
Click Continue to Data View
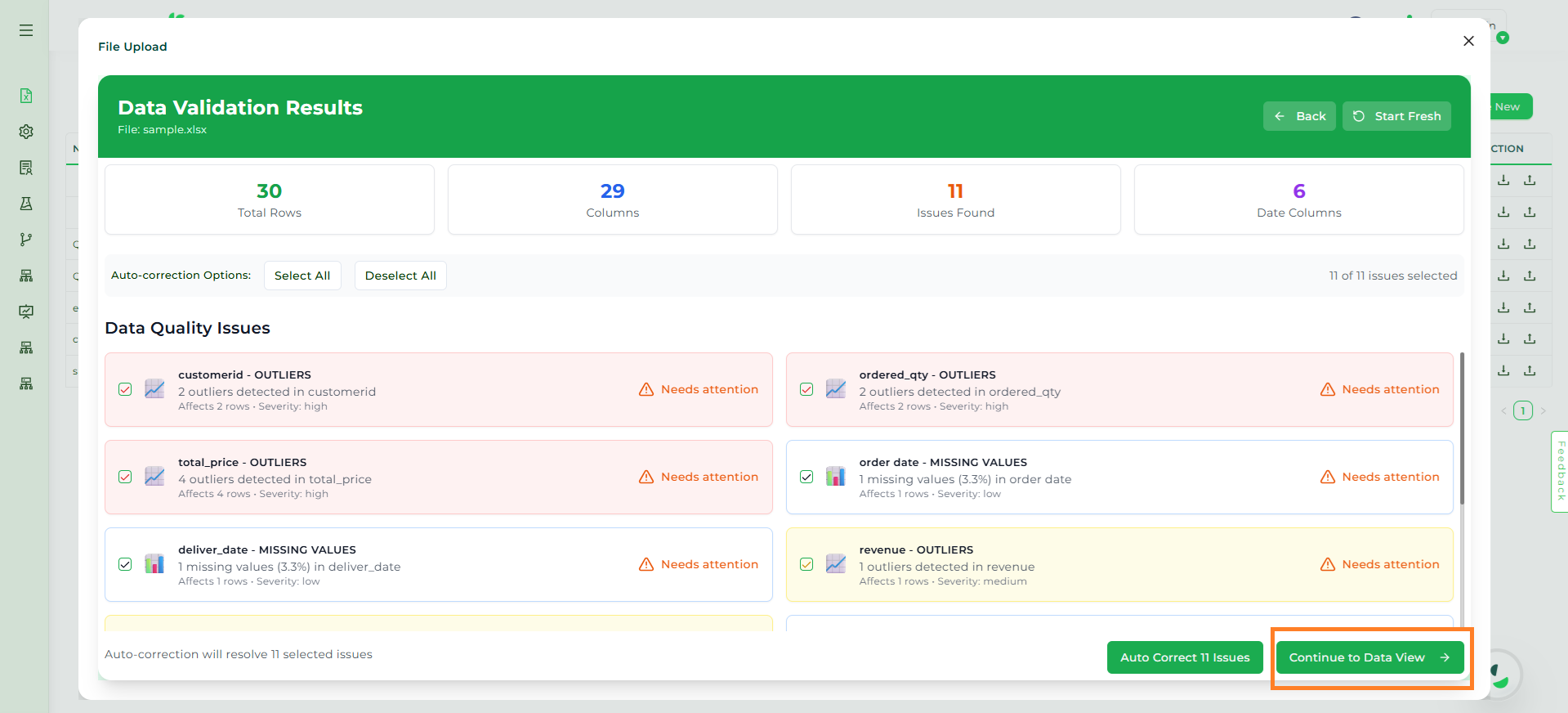pos(1369,657)
